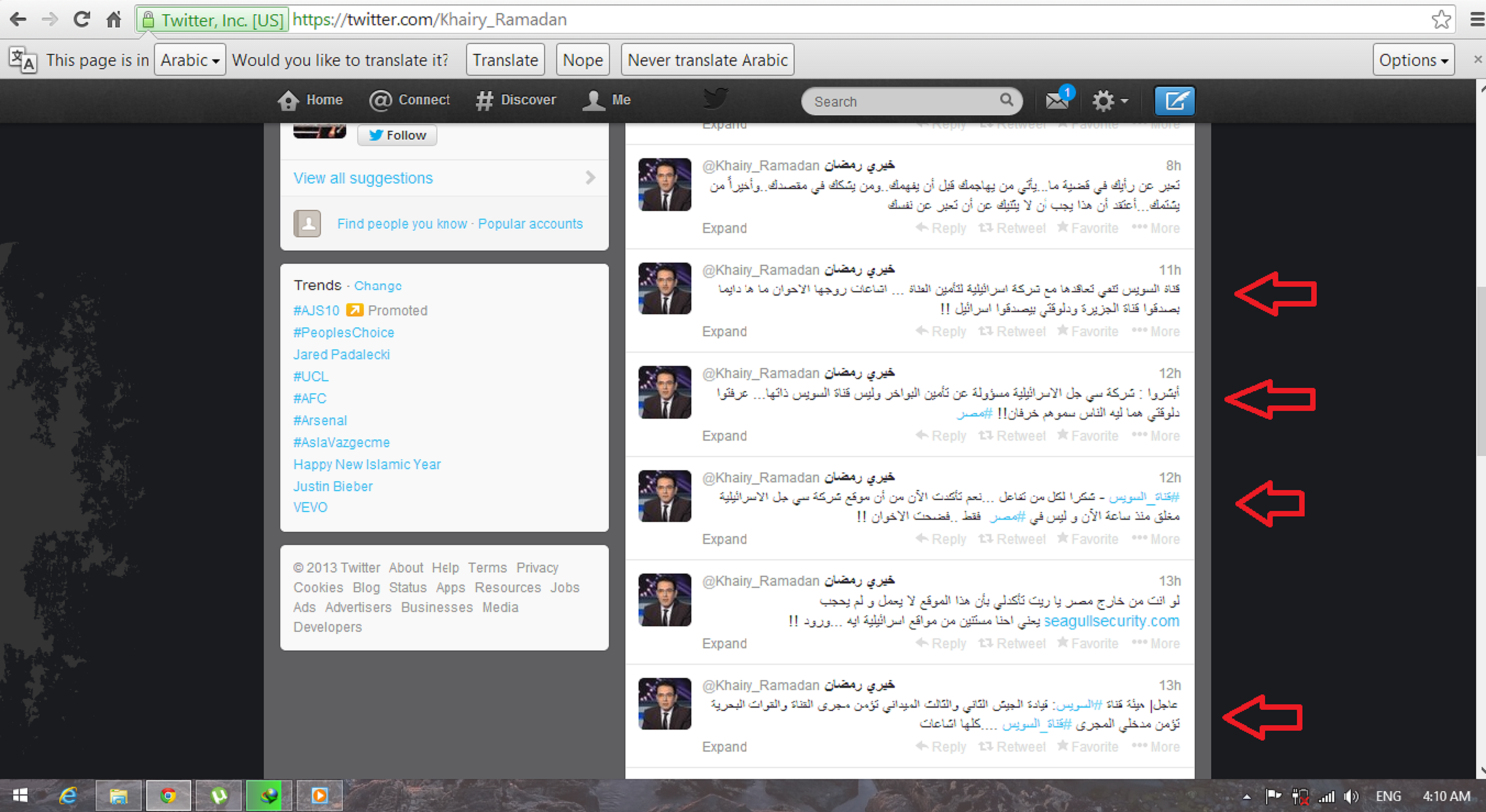1486x812 pixels.
Task: Click the search magnifier icon
Action: click(1006, 100)
